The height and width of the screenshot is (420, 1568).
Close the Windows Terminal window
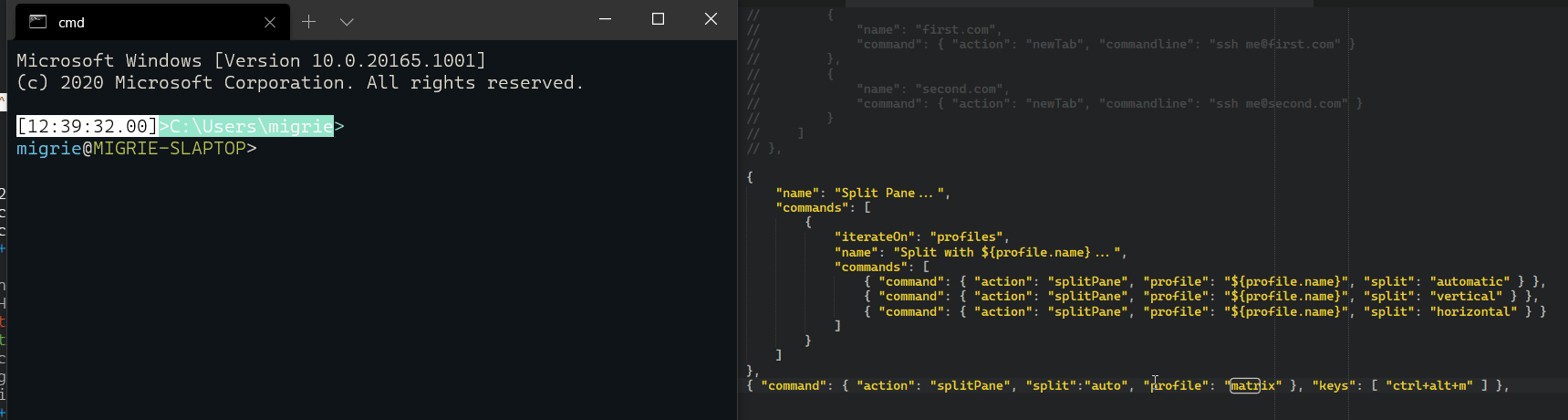click(711, 19)
